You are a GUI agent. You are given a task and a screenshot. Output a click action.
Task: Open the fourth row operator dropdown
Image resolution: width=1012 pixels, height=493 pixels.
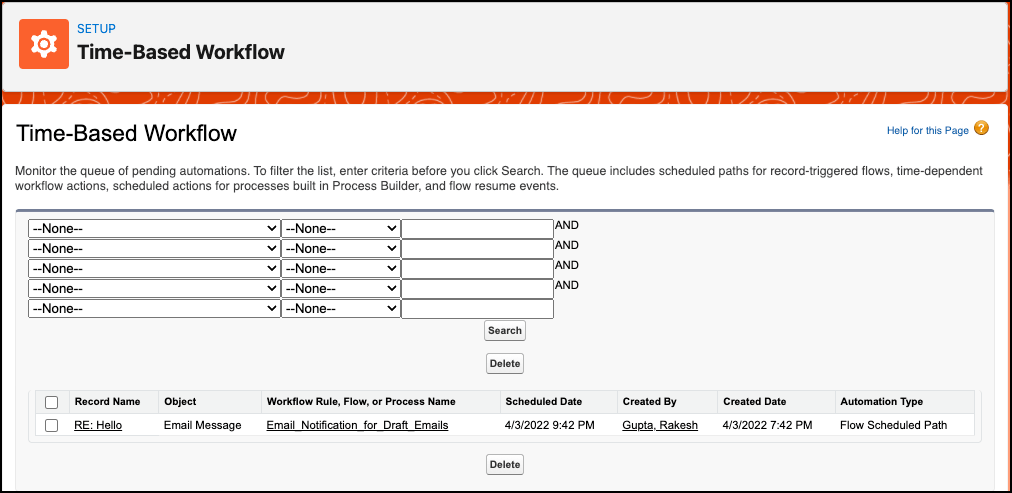click(341, 288)
